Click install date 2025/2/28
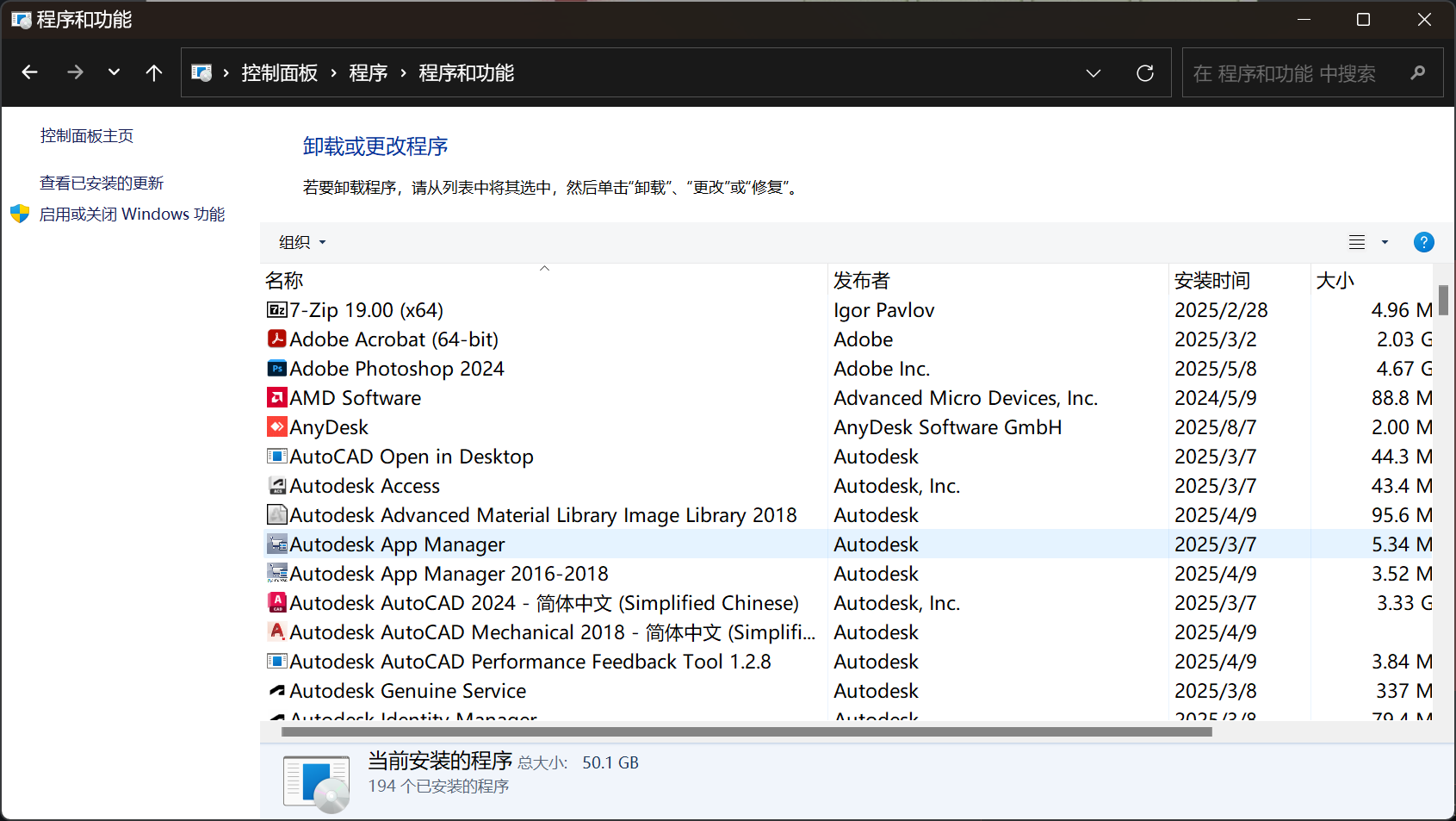 pyautogui.click(x=1221, y=310)
